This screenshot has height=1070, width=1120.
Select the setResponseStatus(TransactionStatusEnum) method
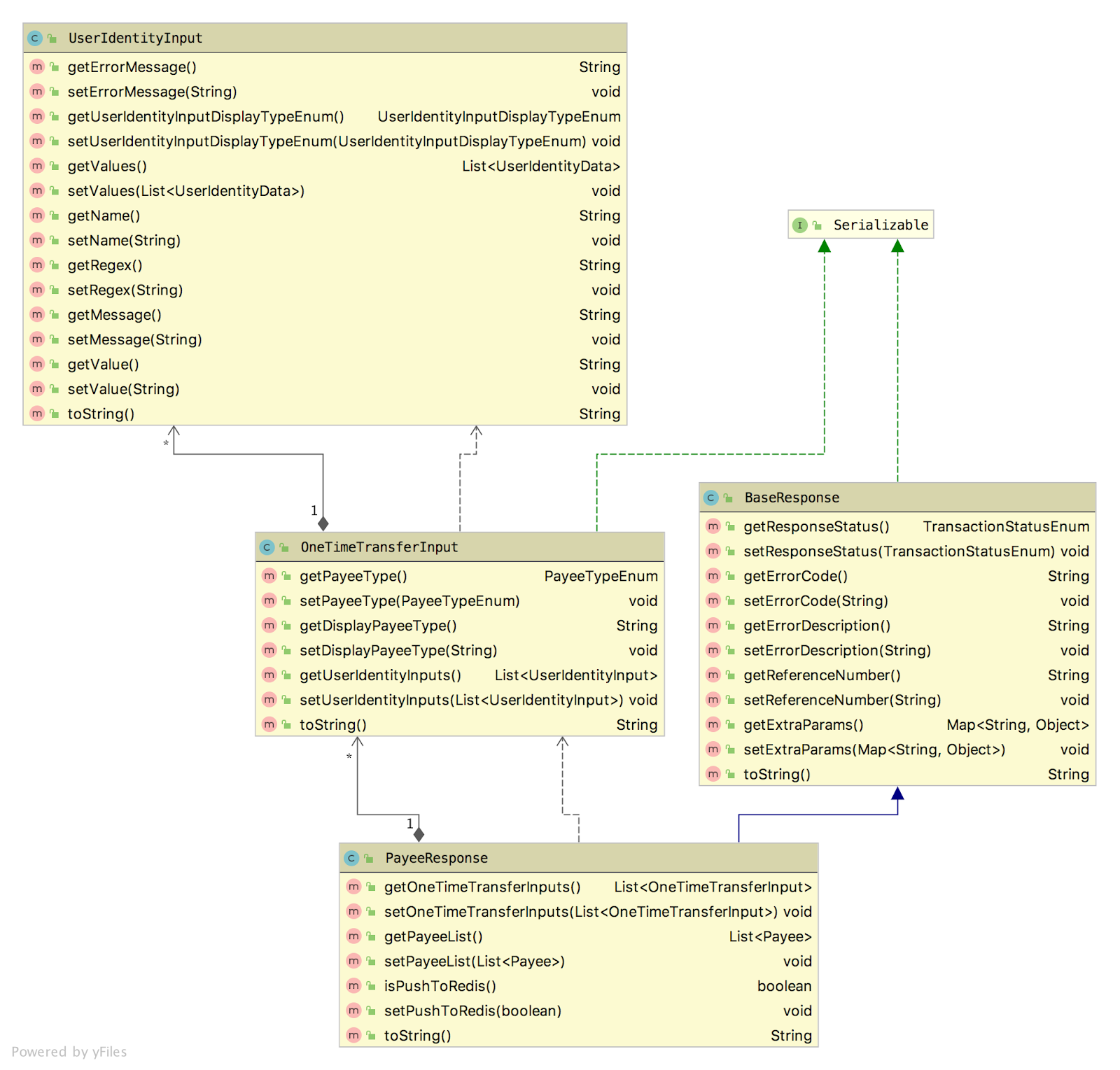(x=897, y=551)
